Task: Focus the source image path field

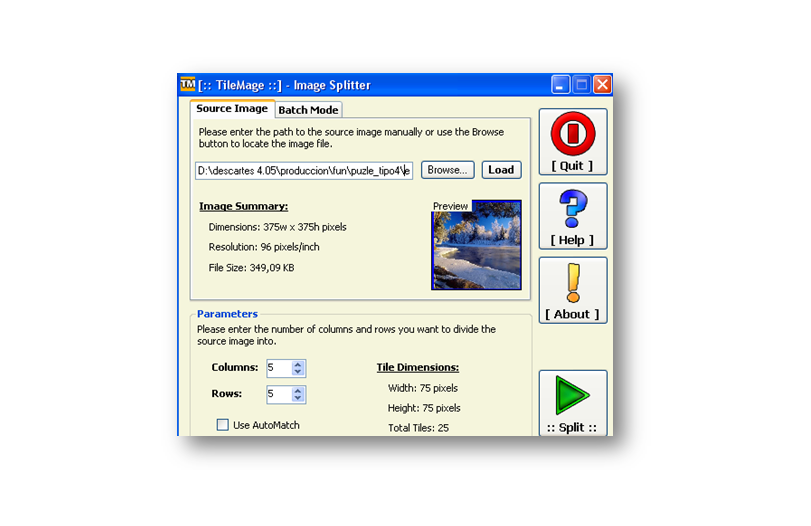Action: (304, 171)
